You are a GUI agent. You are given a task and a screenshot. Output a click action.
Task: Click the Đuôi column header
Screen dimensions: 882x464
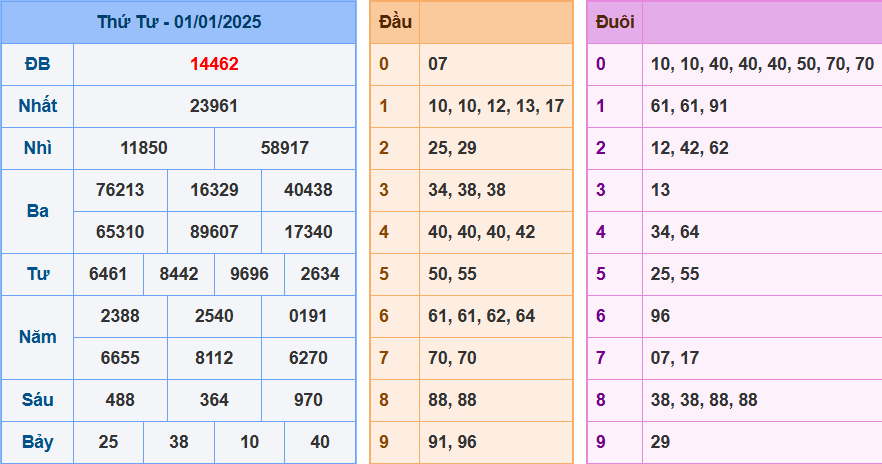pos(615,22)
